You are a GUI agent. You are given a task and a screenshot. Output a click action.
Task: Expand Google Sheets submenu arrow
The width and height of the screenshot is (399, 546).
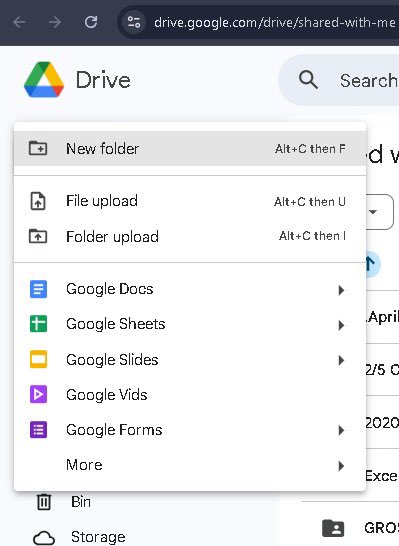[341, 325]
